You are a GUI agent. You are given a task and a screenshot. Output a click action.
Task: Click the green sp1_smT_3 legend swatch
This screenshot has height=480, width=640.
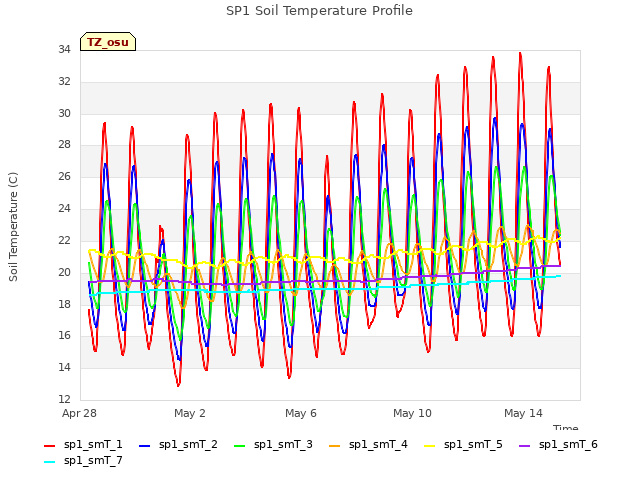pos(240,446)
